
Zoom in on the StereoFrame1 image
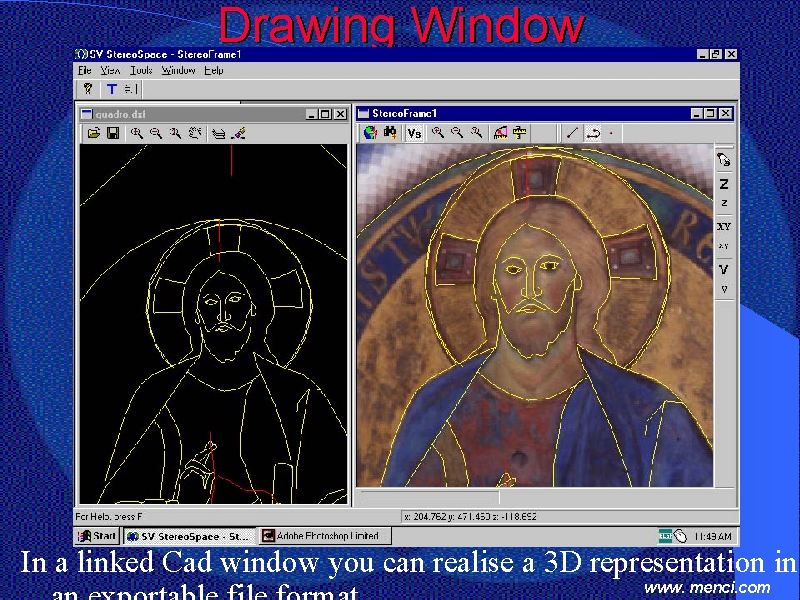[437, 133]
